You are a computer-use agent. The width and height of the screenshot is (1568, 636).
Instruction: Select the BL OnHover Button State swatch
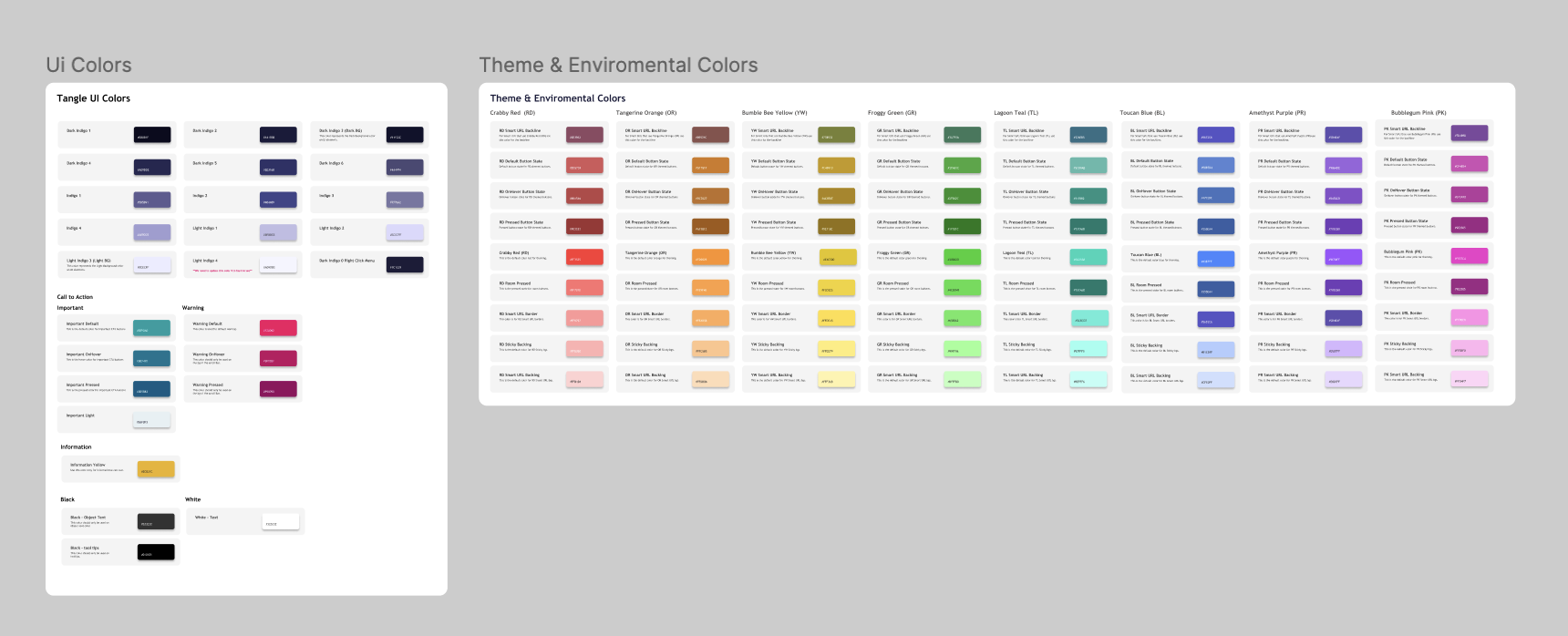point(1216,196)
